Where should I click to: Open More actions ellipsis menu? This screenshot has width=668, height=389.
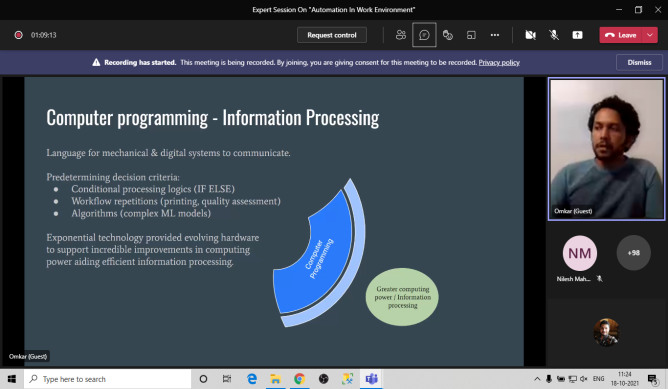[x=495, y=35]
